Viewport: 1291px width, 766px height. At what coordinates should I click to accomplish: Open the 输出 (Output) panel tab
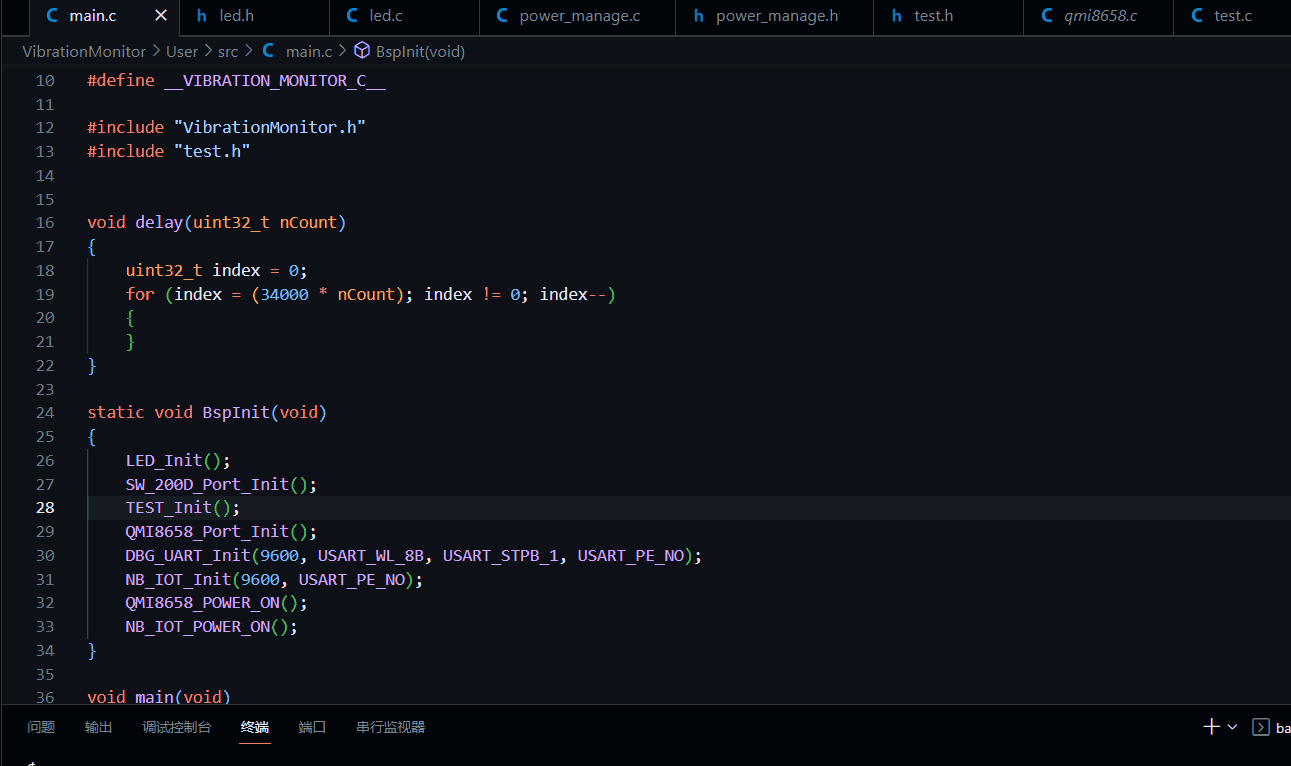coord(99,727)
